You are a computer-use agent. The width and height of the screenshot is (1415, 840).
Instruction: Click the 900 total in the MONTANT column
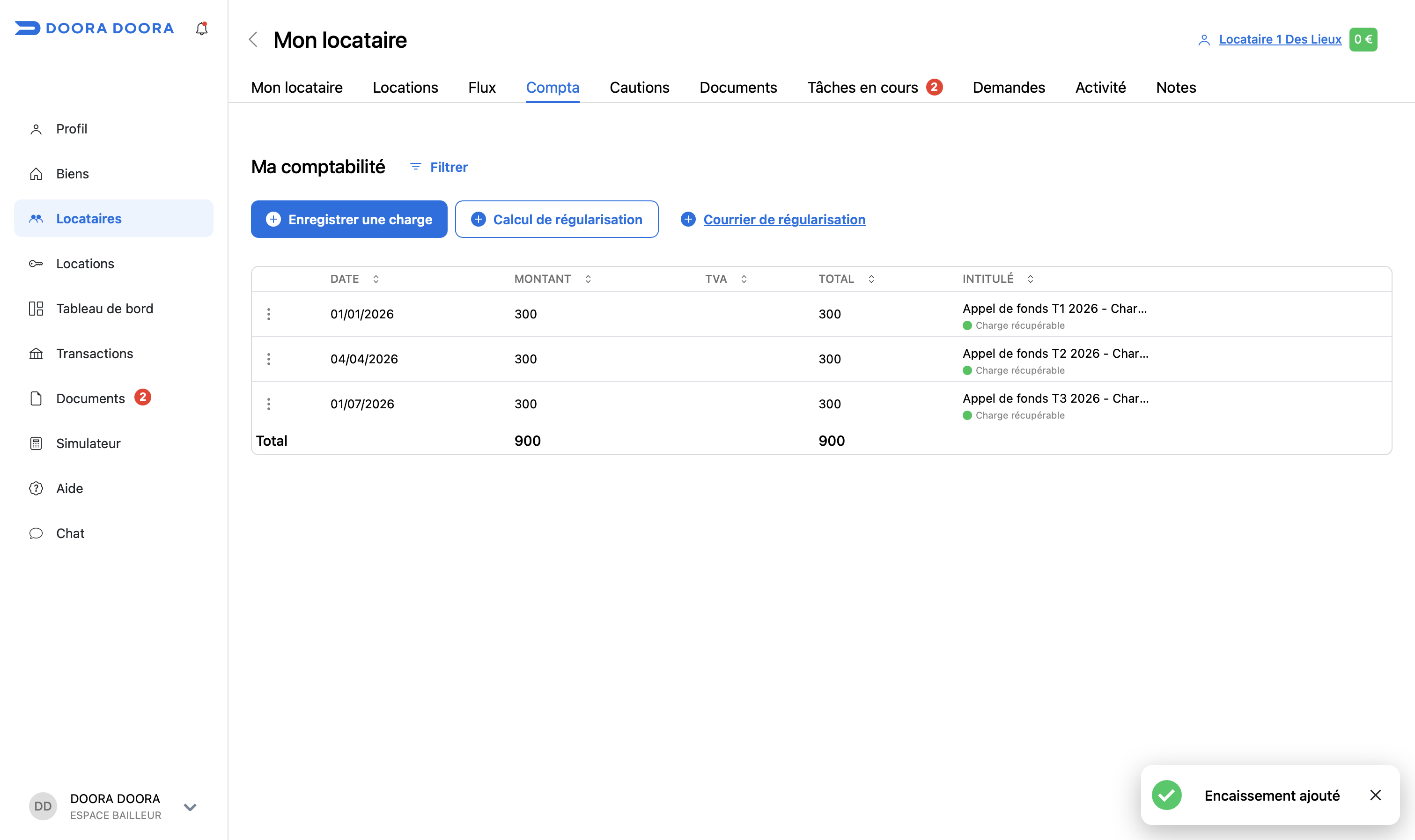pos(528,441)
